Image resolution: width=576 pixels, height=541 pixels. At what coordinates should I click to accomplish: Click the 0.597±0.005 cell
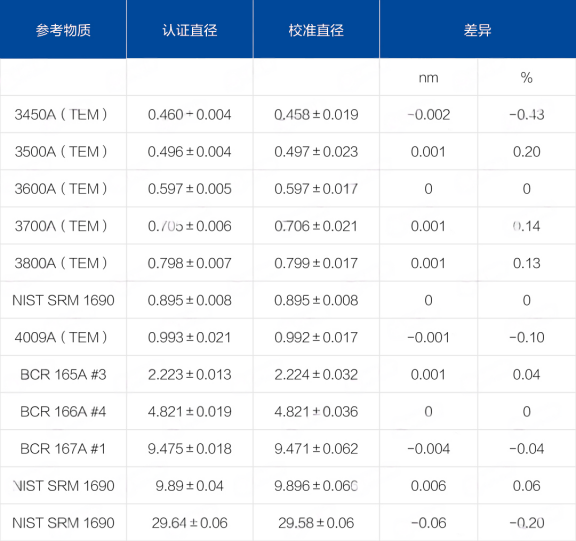(190, 189)
